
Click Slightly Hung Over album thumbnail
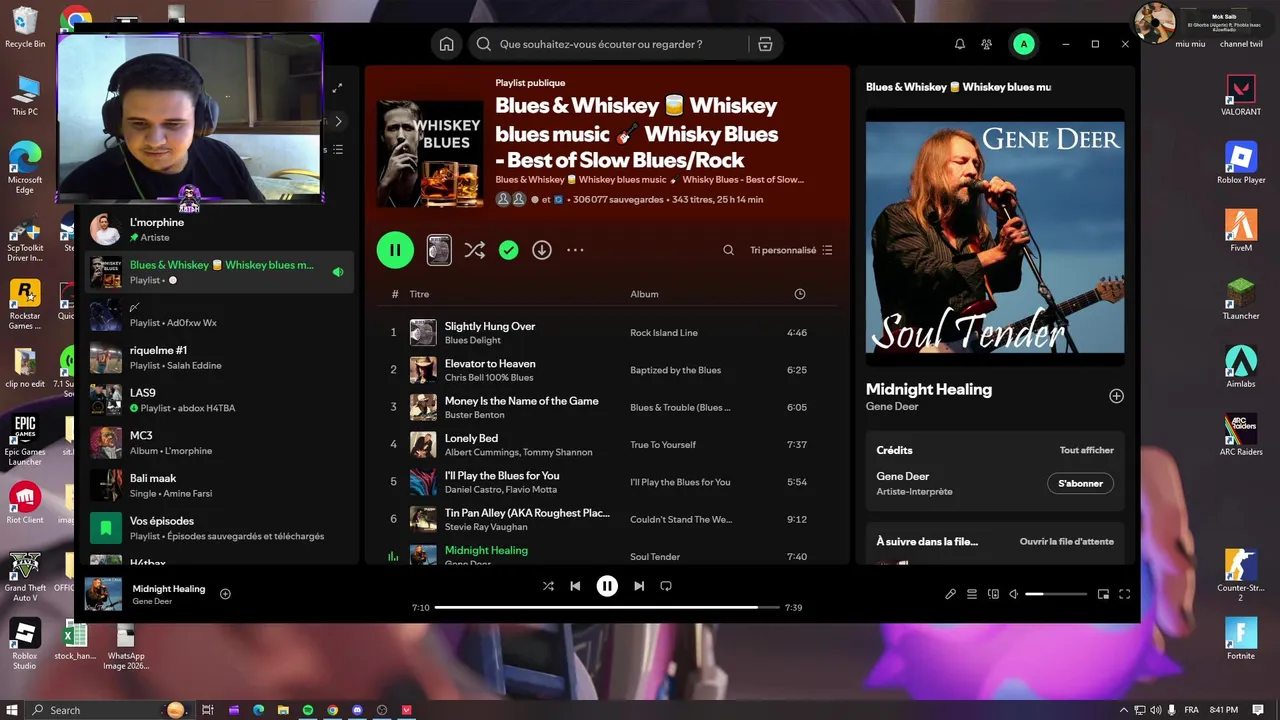coord(423,332)
